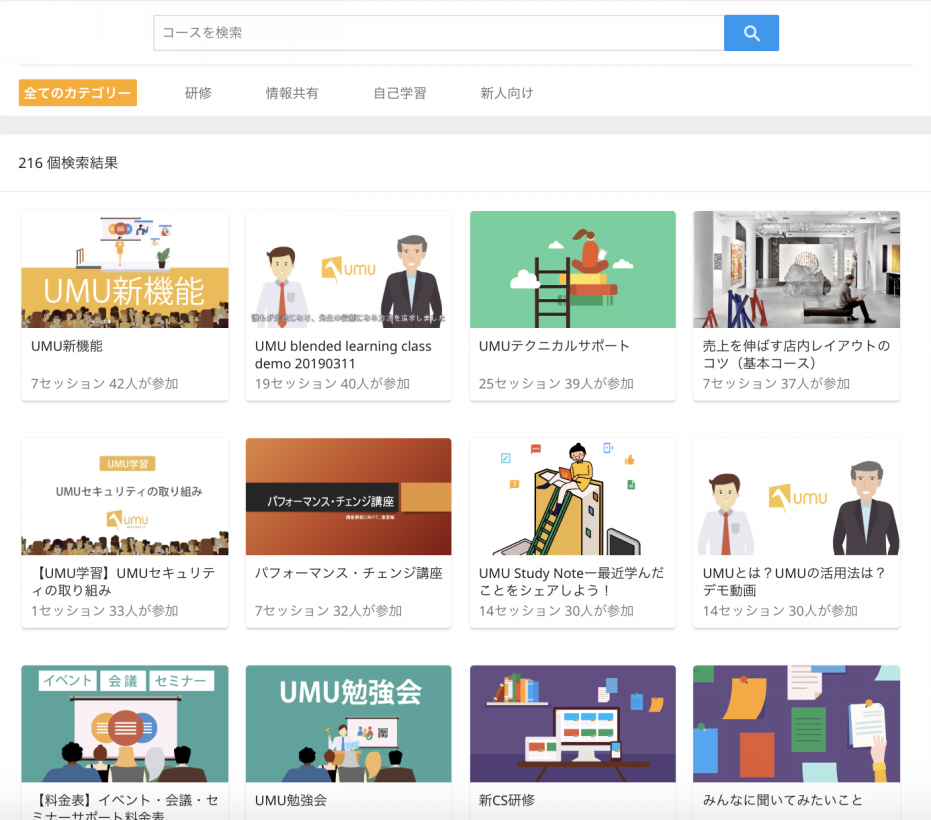Click 14セッション 30人が参加 under UMU Study Note
The width and height of the screenshot is (931, 820).
pos(556,610)
